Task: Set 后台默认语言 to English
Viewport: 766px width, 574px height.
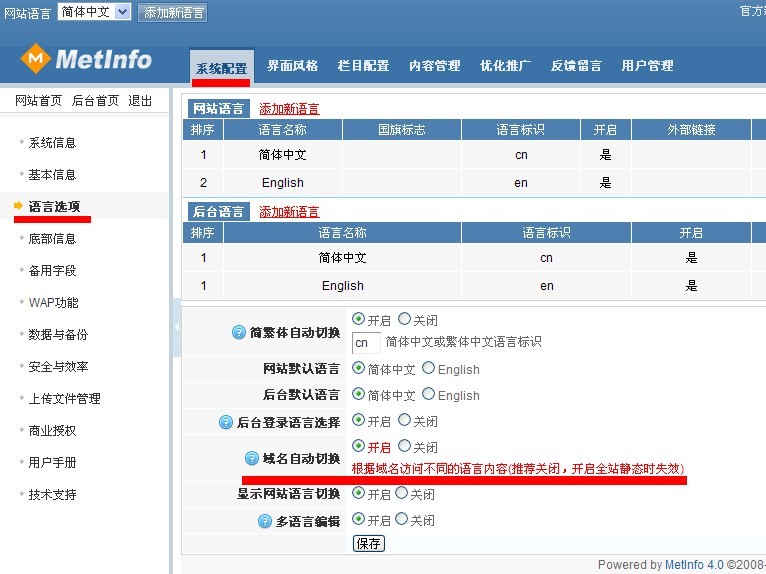Action: pos(428,394)
